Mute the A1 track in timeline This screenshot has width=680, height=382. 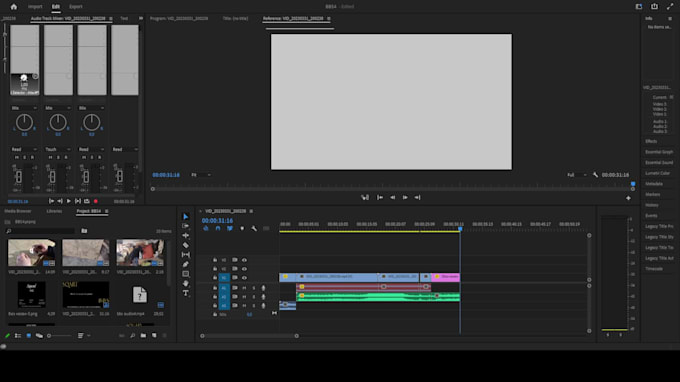[x=244, y=288]
